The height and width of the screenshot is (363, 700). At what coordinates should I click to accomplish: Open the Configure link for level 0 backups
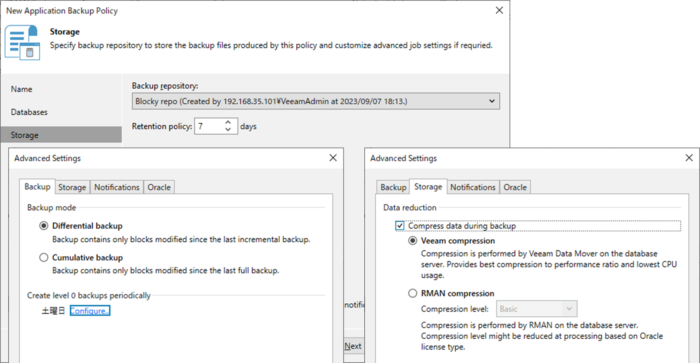pos(90,311)
